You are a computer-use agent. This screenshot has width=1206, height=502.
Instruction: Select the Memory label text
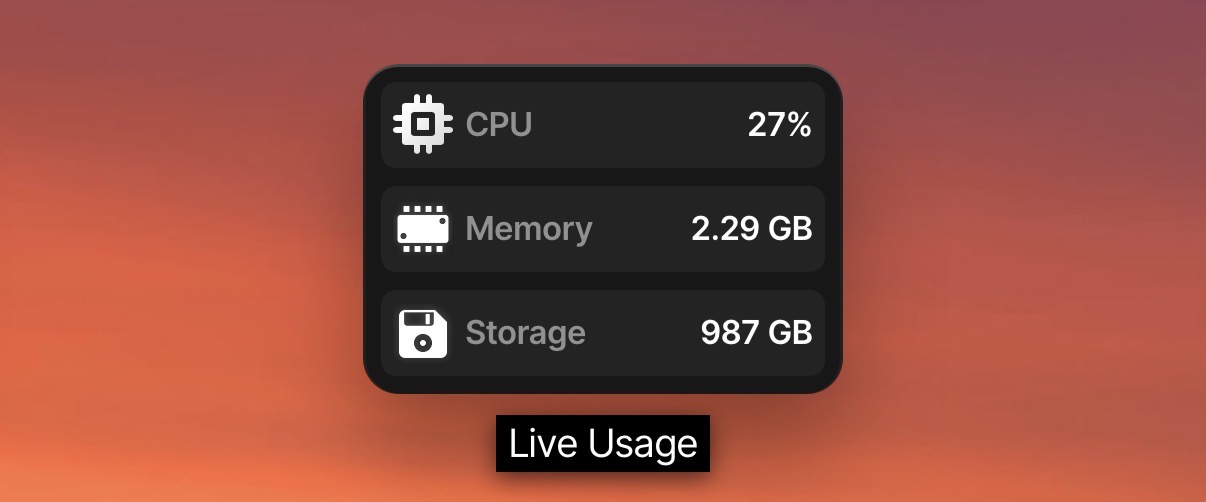coord(529,229)
